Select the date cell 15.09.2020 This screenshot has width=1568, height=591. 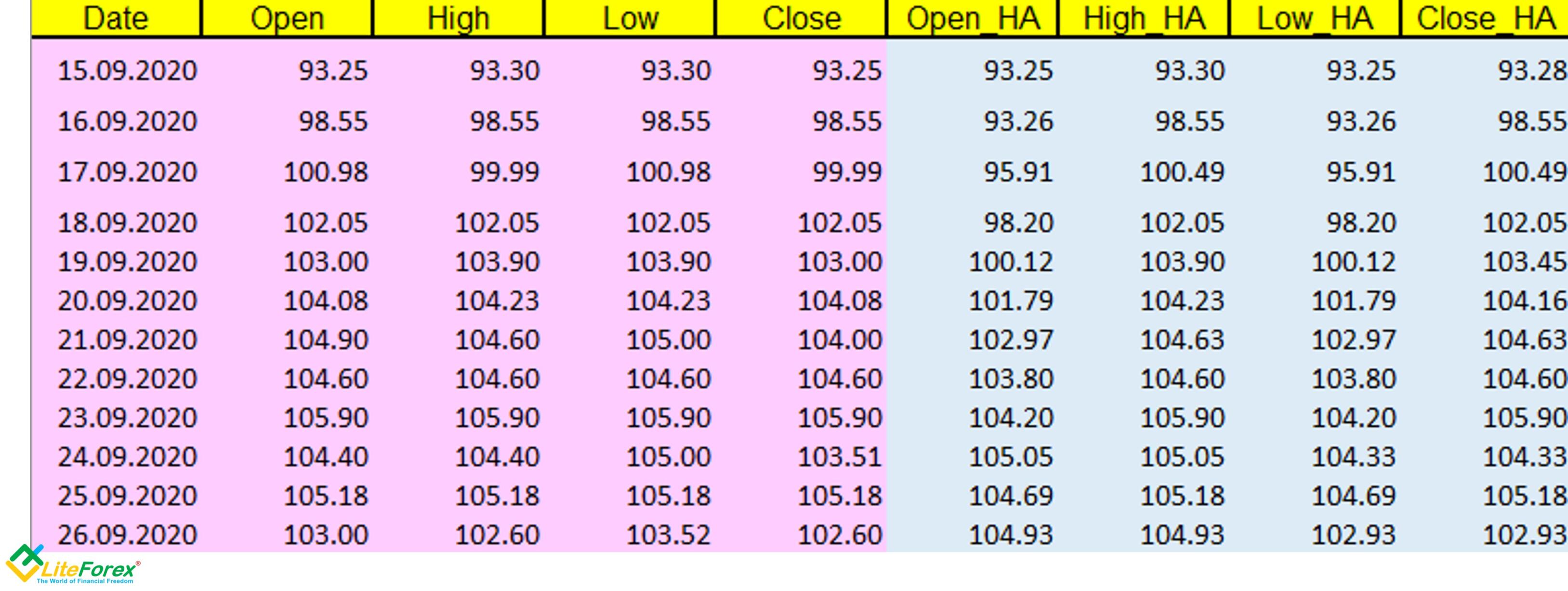[127, 71]
